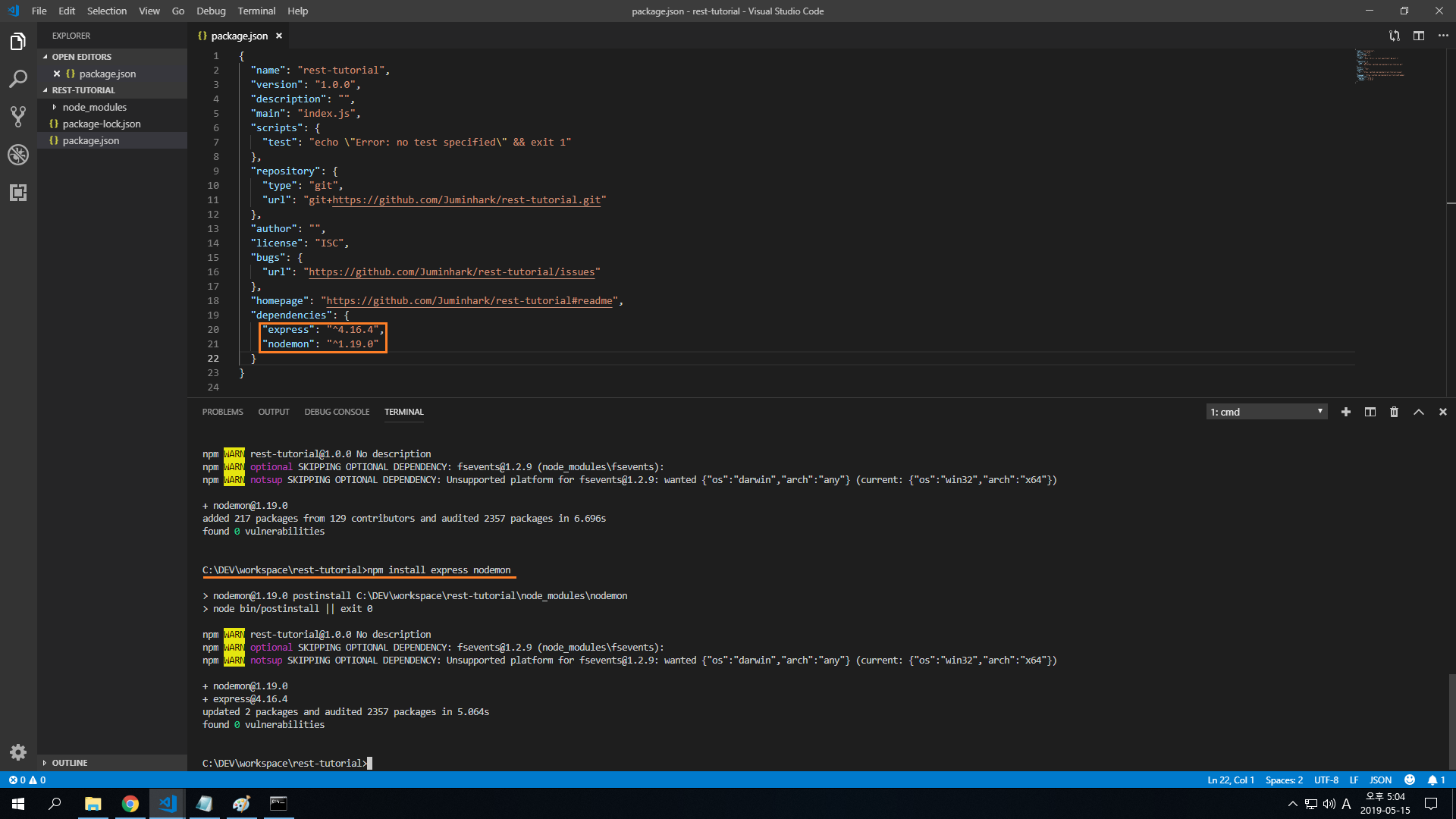This screenshot has height=819, width=1456.
Task: Switch to the Output panel tab
Action: pyautogui.click(x=274, y=412)
